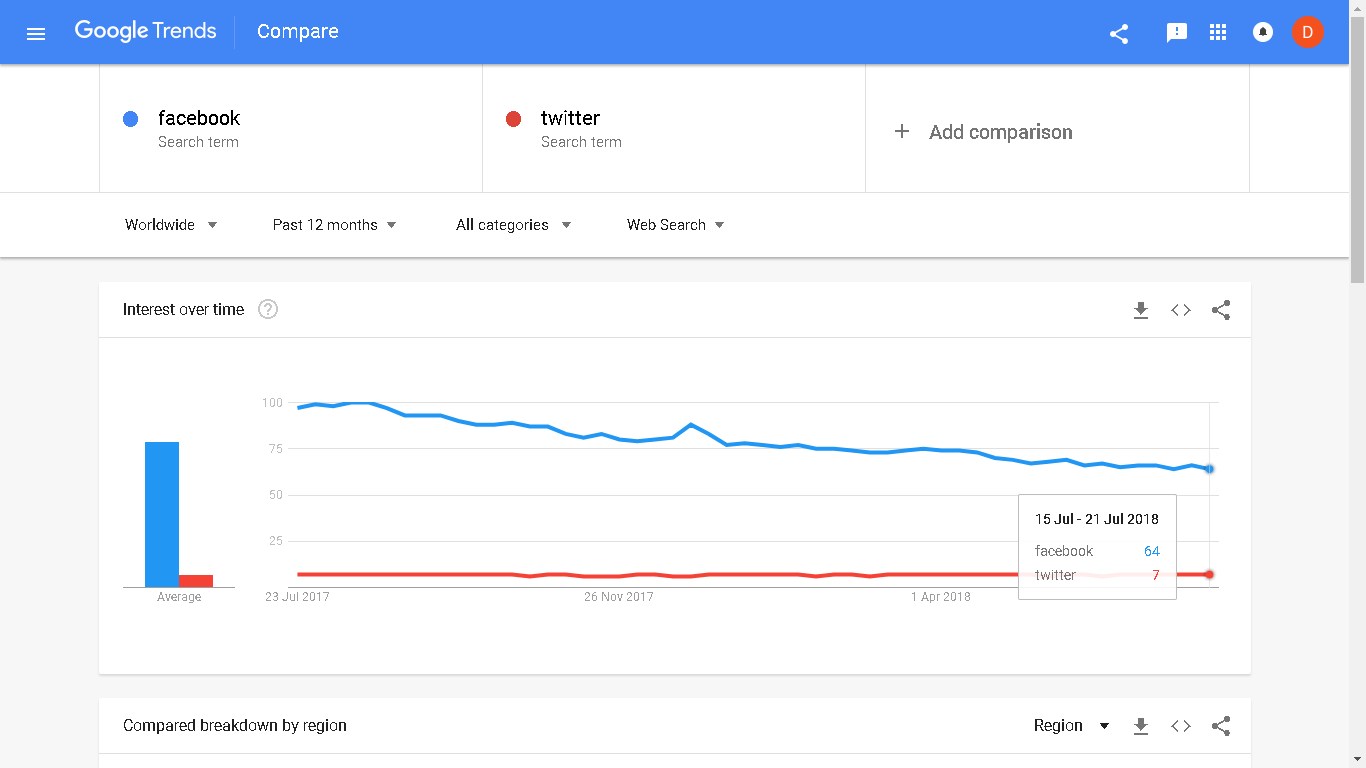Click Add comparison button

(x=983, y=132)
